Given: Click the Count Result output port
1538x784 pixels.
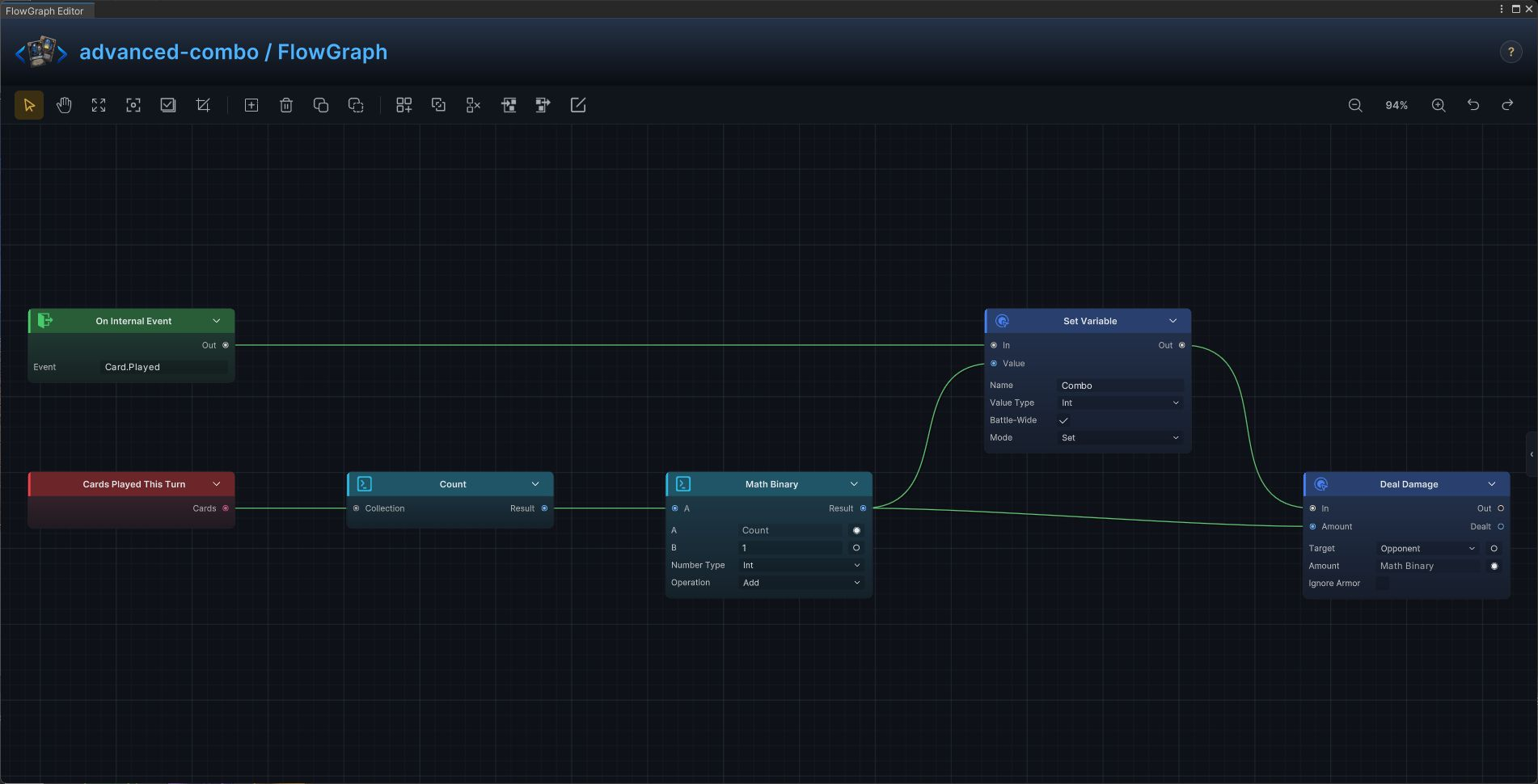Looking at the screenshot, I should [x=544, y=508].
